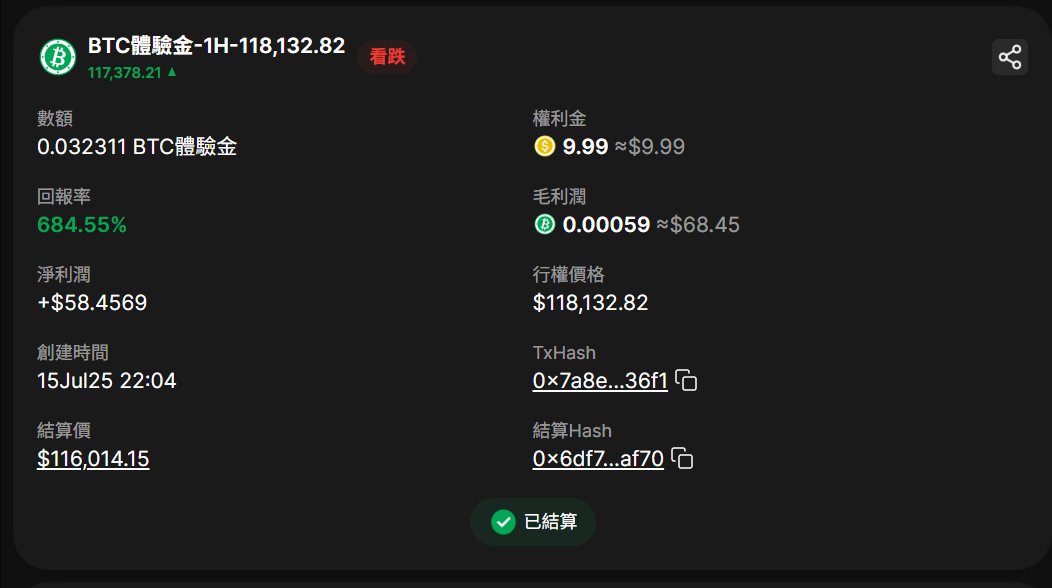Click the gold coin icon beside 9.99

545,146
